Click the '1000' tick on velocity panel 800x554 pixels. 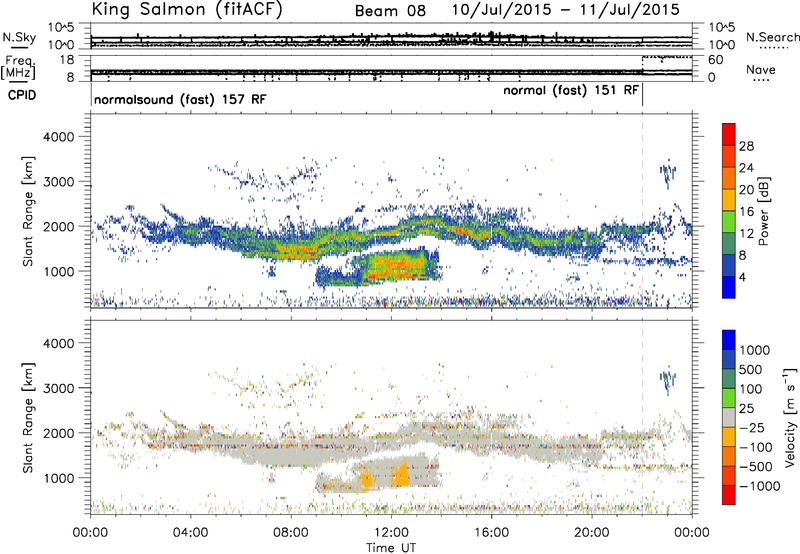pyautogui.click(x=58, y=478)
